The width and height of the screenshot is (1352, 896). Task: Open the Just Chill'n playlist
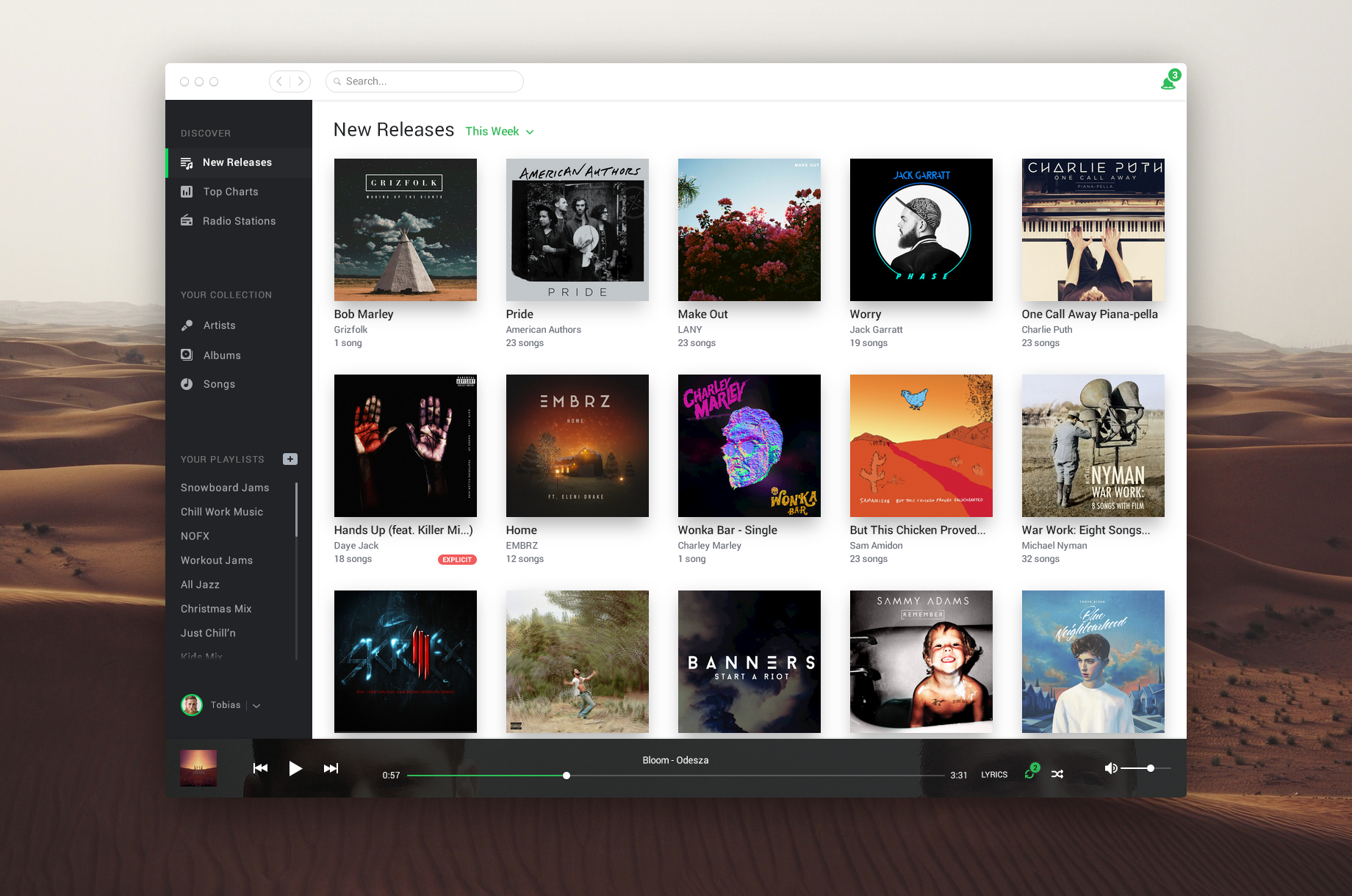(208, 633)
